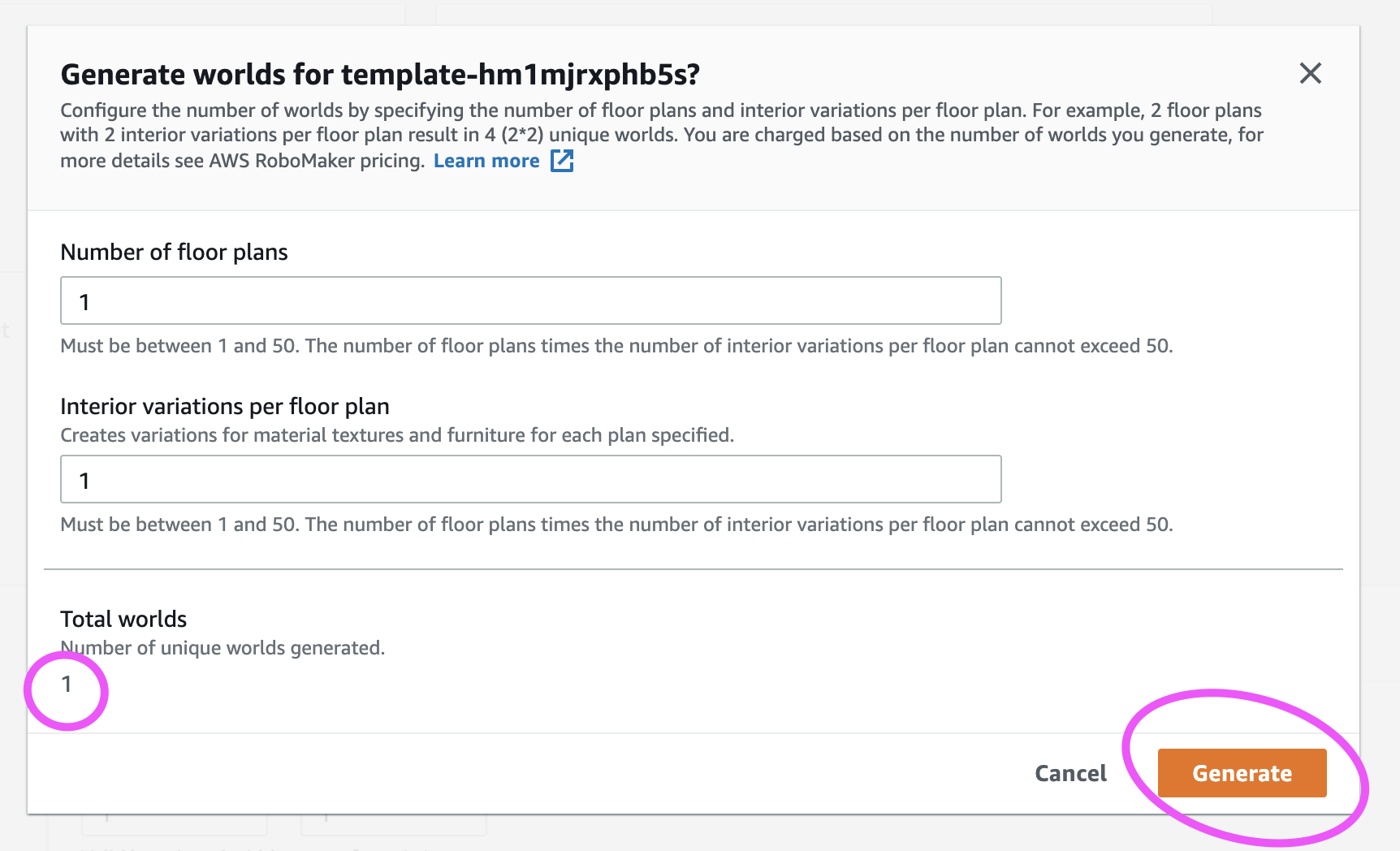Click the Number of floor plans label
The width and height of the screenshot is (1400, 851).
(174, 252)
